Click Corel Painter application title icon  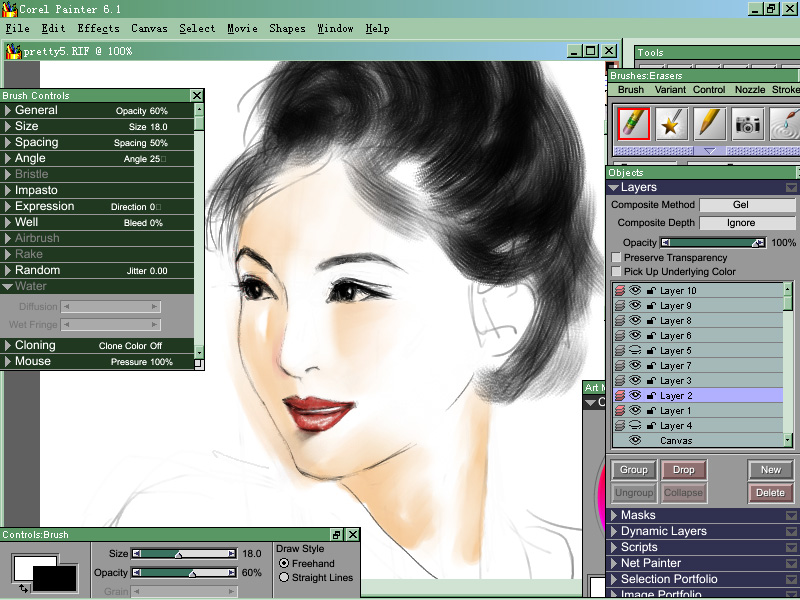tap(10, 9)
